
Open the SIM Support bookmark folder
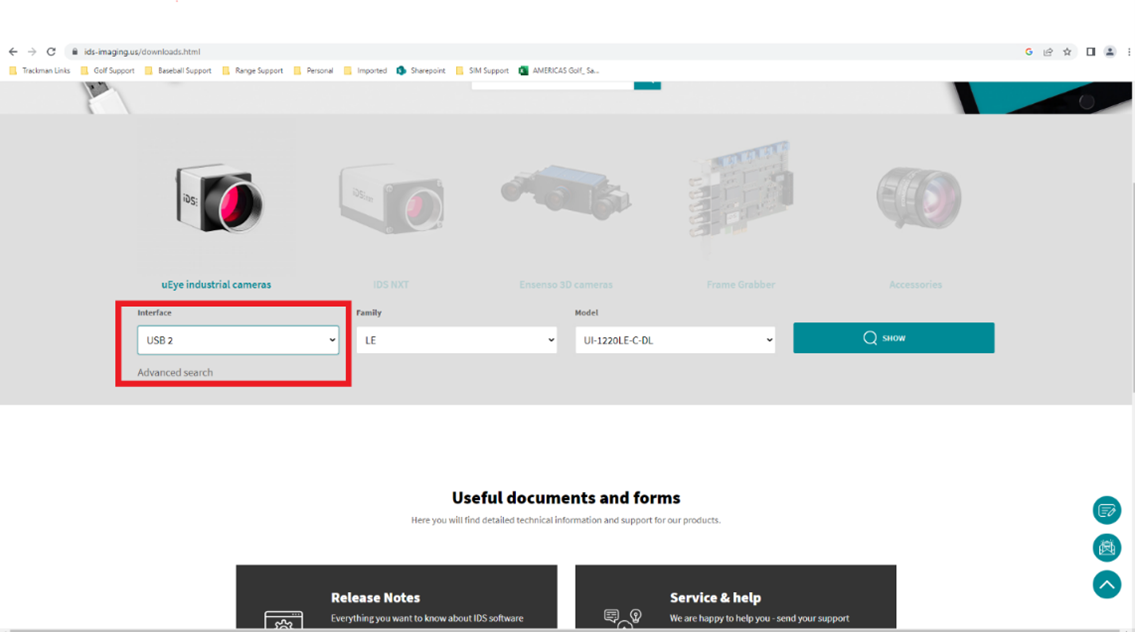click(x=482, y=71)
